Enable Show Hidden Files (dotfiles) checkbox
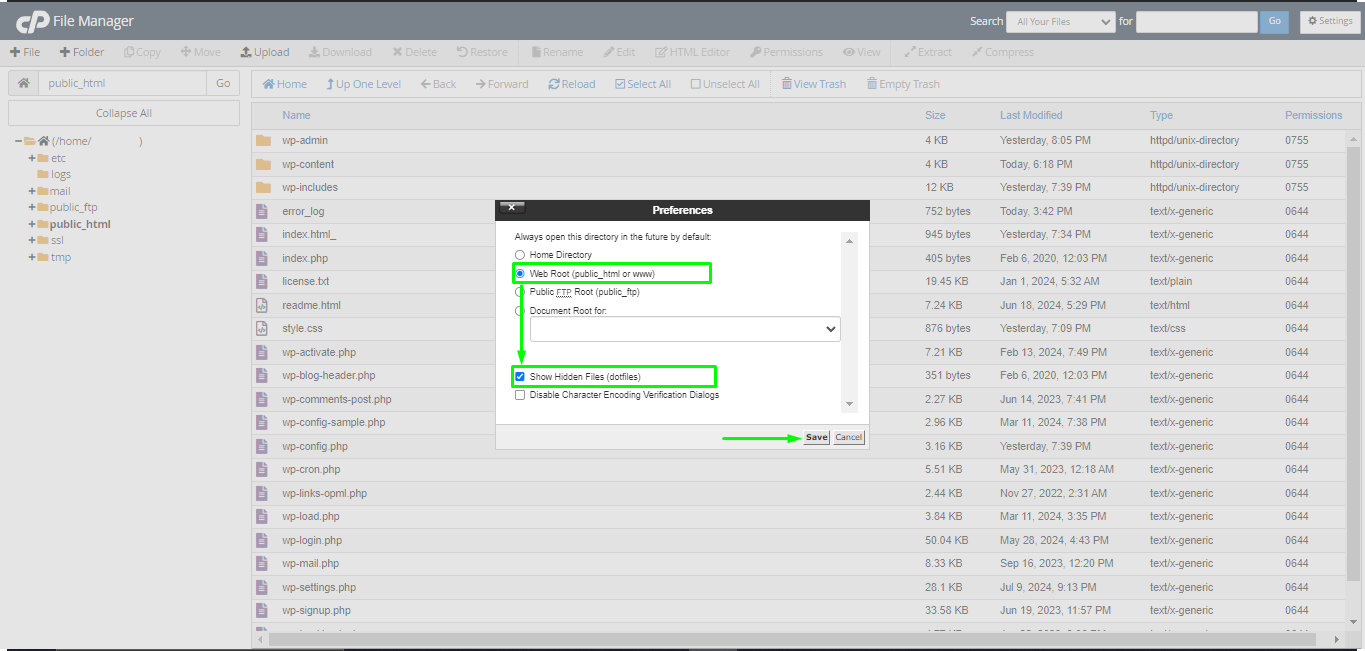The height and width of the screenshot is (651, 1365). [x=519, y=376]
